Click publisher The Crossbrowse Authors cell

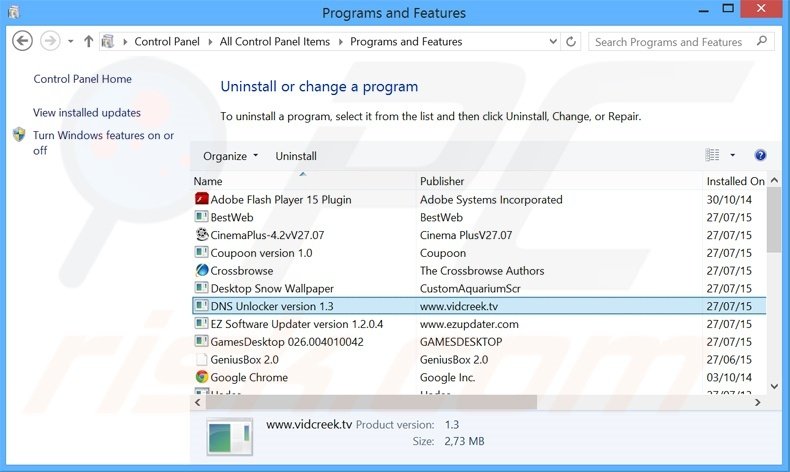(x=482, y=271)
